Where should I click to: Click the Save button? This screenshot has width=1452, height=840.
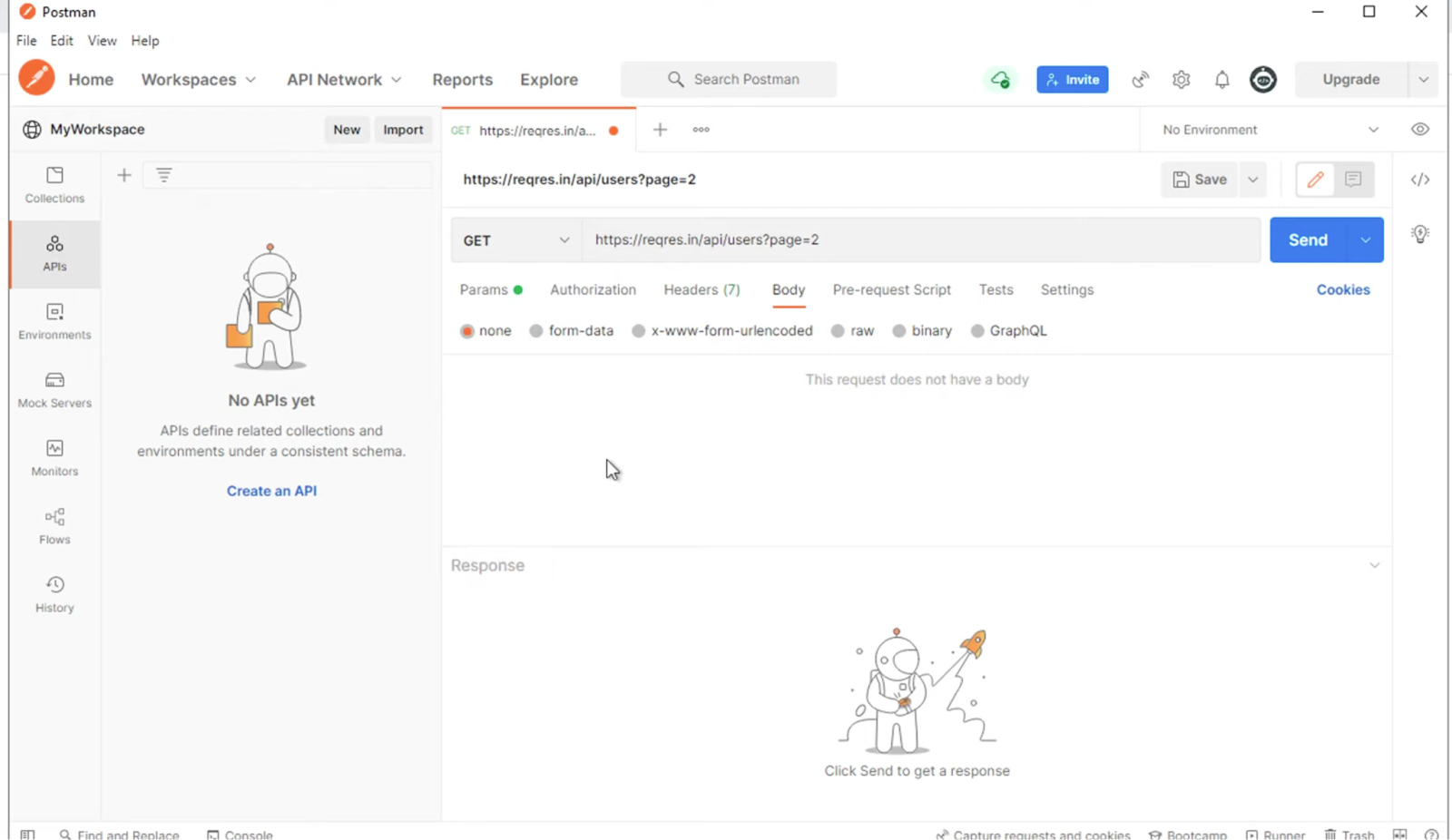(x=1200, y=180)
